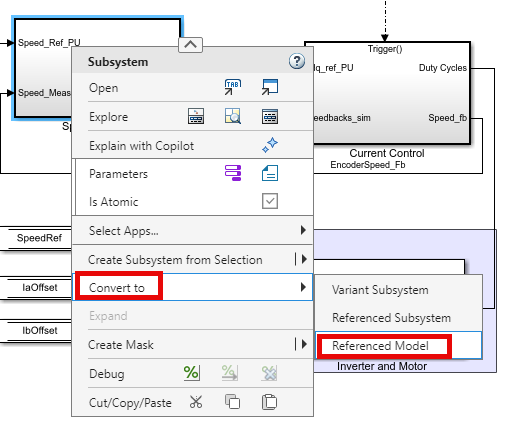The width and height of the screenshot is (506, 431).
Task: Expand the Create Mask submenu arrow
Action: click(x=304, y=344)
